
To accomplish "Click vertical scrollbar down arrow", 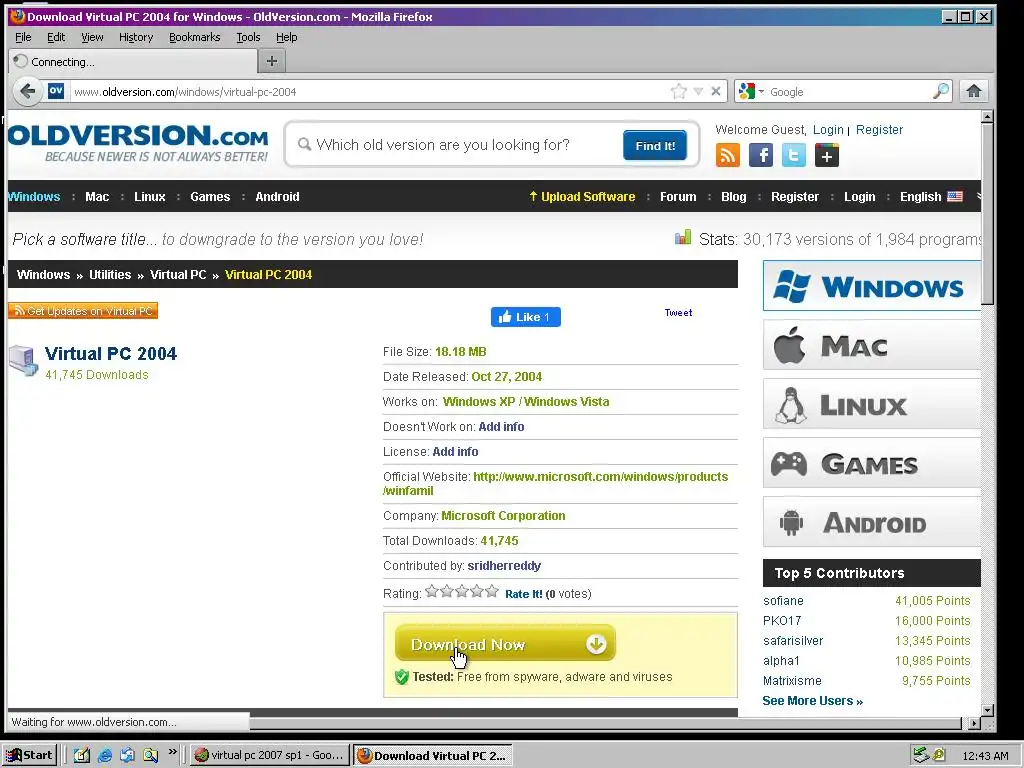I will coord(987,710).
